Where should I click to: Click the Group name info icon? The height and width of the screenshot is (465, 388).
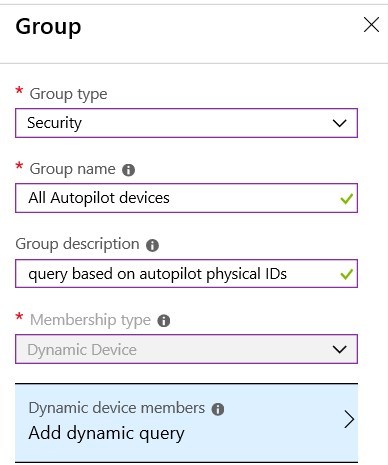tap(128, 170)
